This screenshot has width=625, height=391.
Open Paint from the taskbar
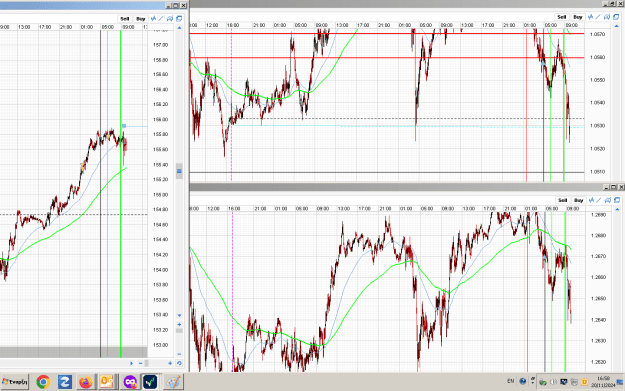coord(173,382)
